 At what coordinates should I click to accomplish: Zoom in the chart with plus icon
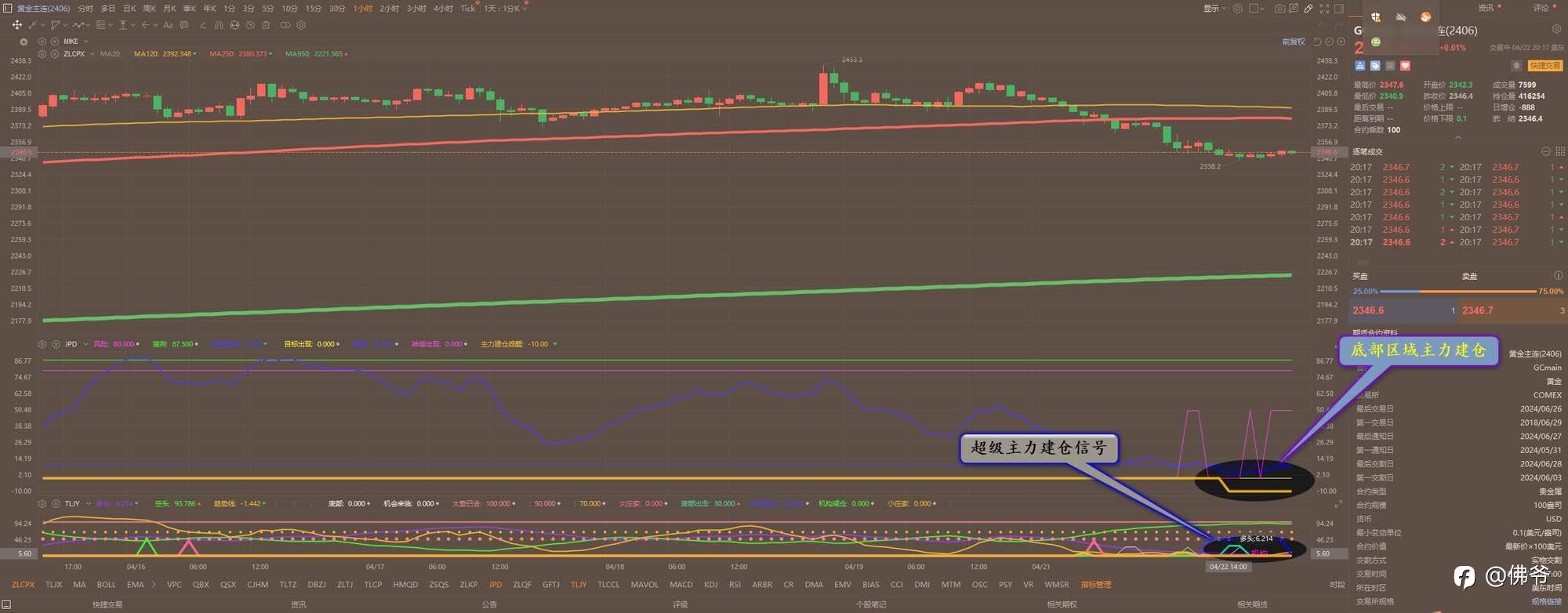1341,42
